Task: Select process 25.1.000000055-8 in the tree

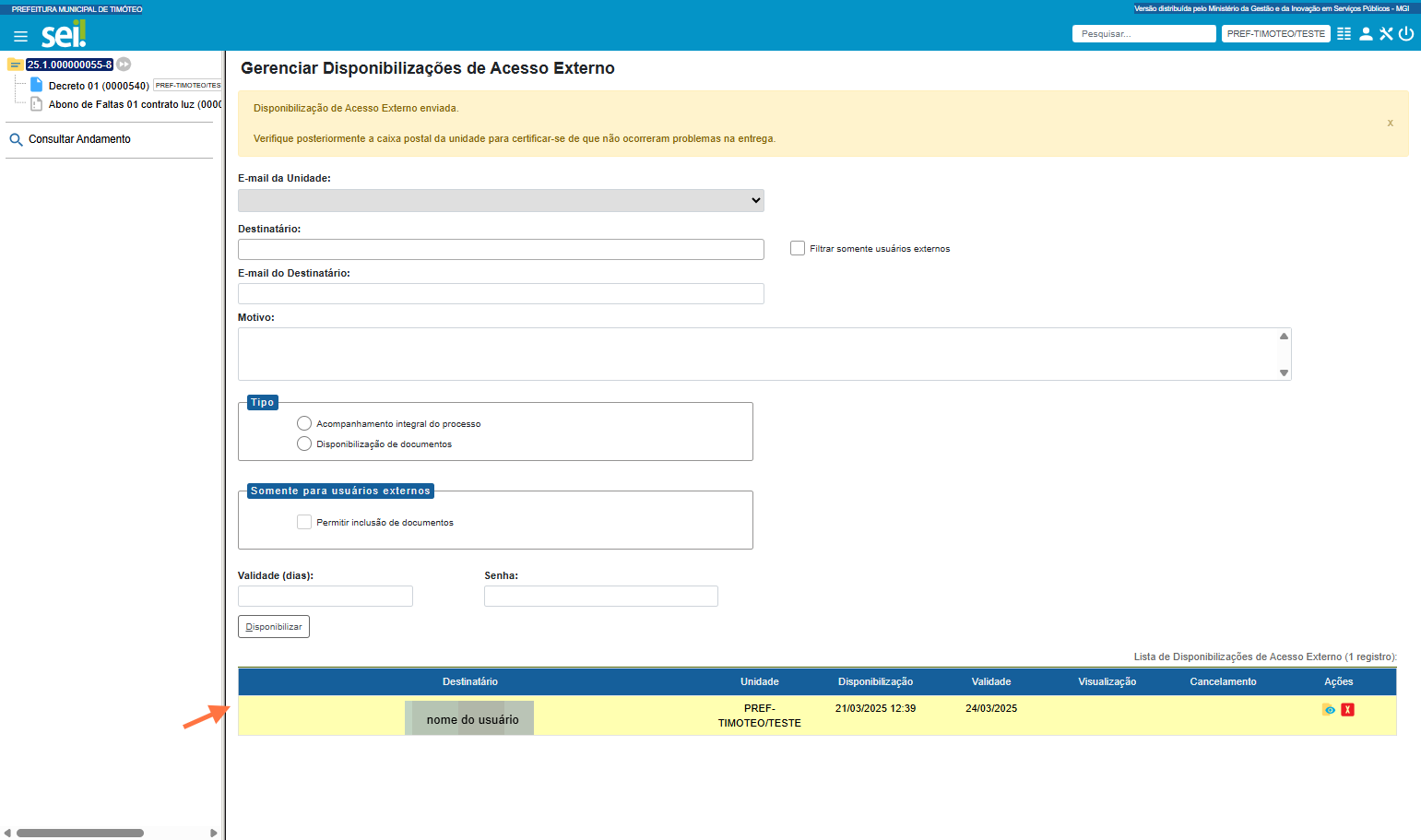Action: point(70,65)
